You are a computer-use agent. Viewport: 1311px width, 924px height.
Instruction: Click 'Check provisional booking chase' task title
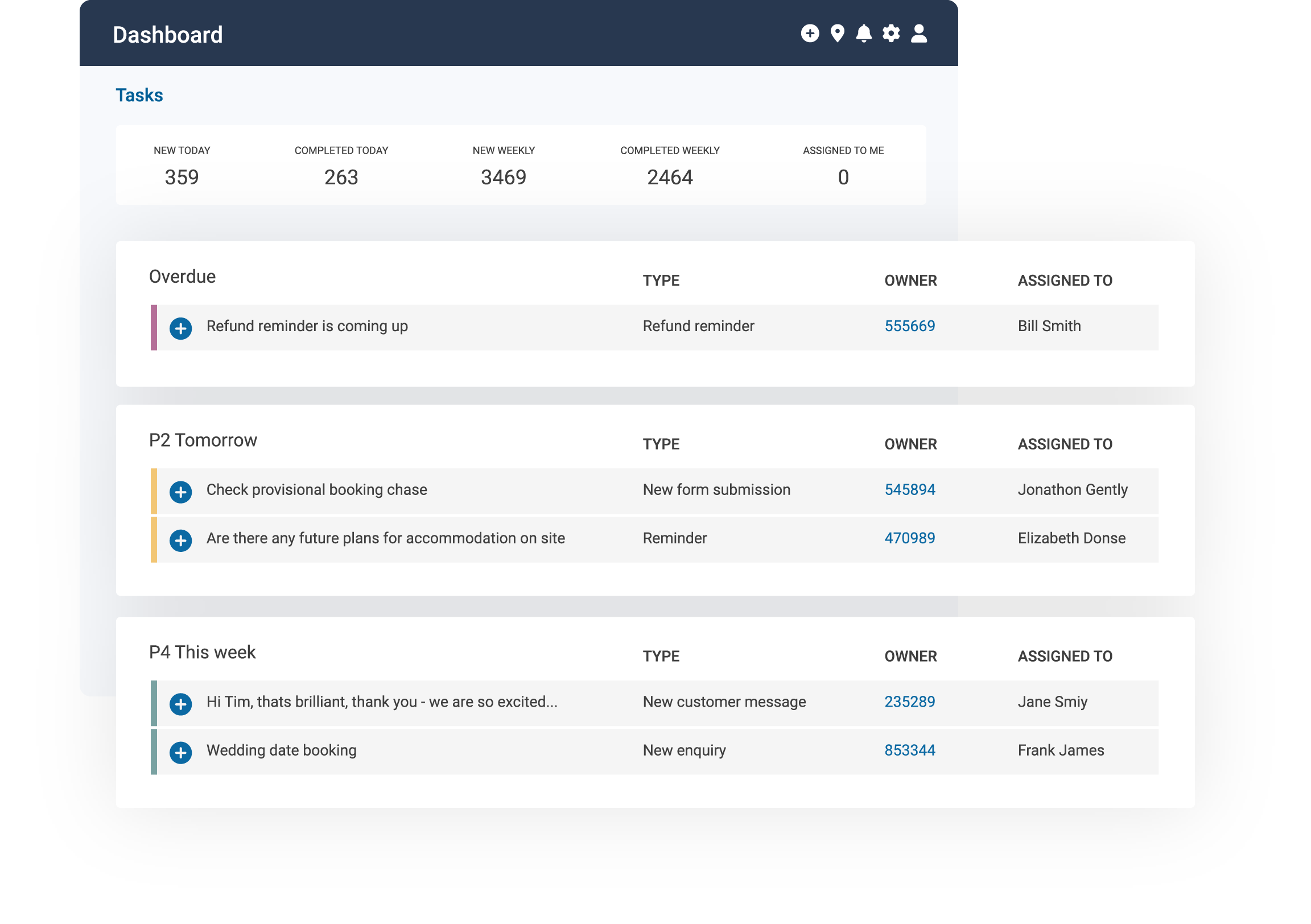[x=317, y=490]
